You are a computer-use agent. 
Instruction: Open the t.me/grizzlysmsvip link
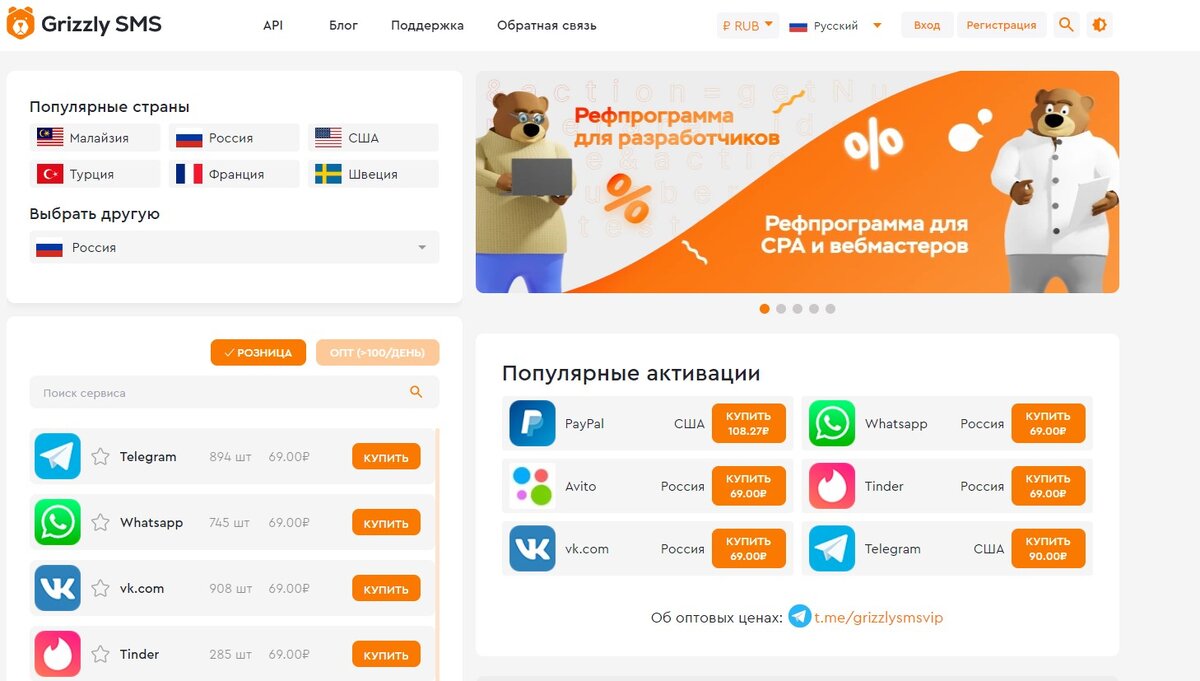(x=878, y=617)
